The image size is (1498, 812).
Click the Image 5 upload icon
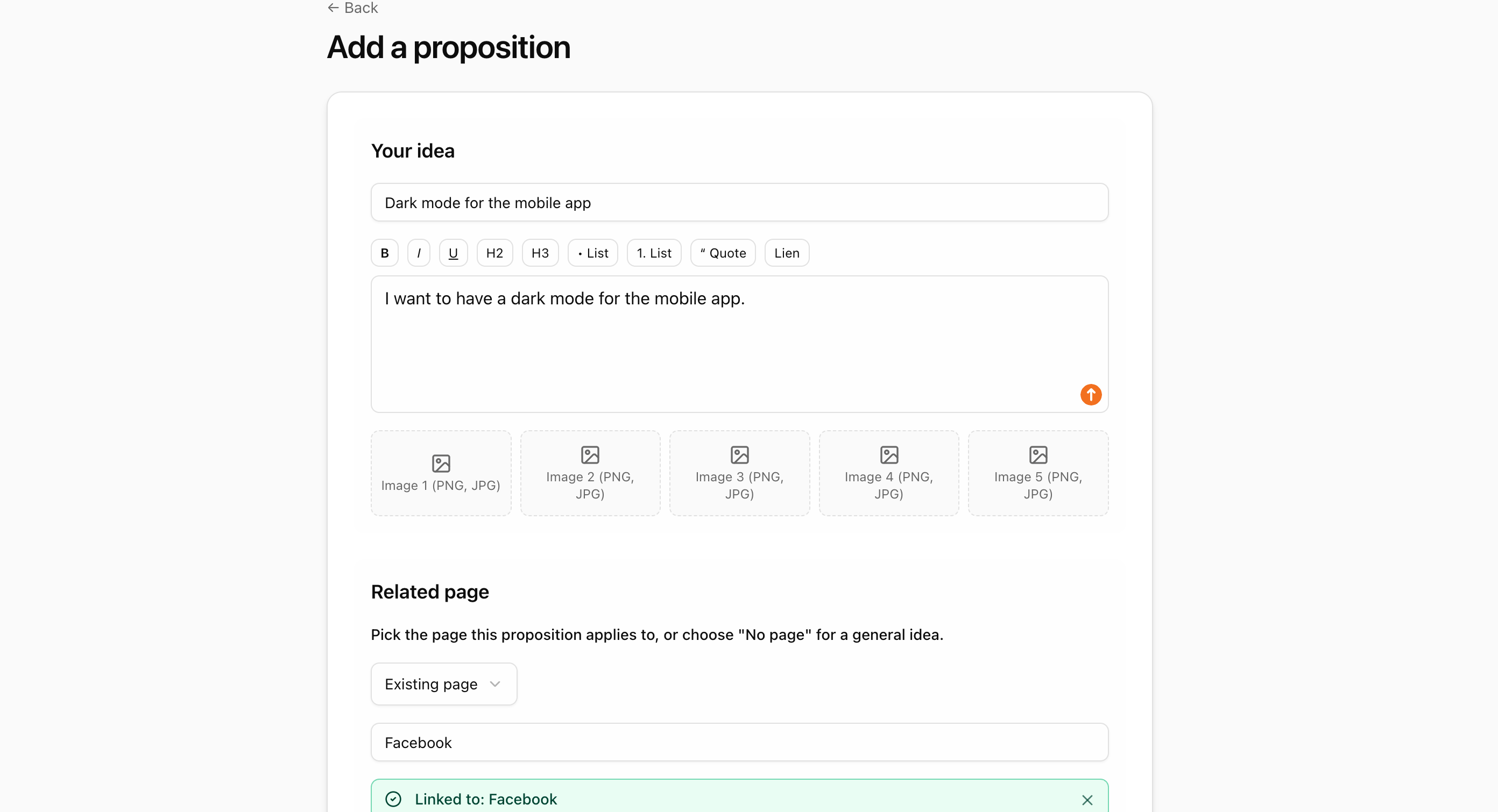[x=1037, y=454]
